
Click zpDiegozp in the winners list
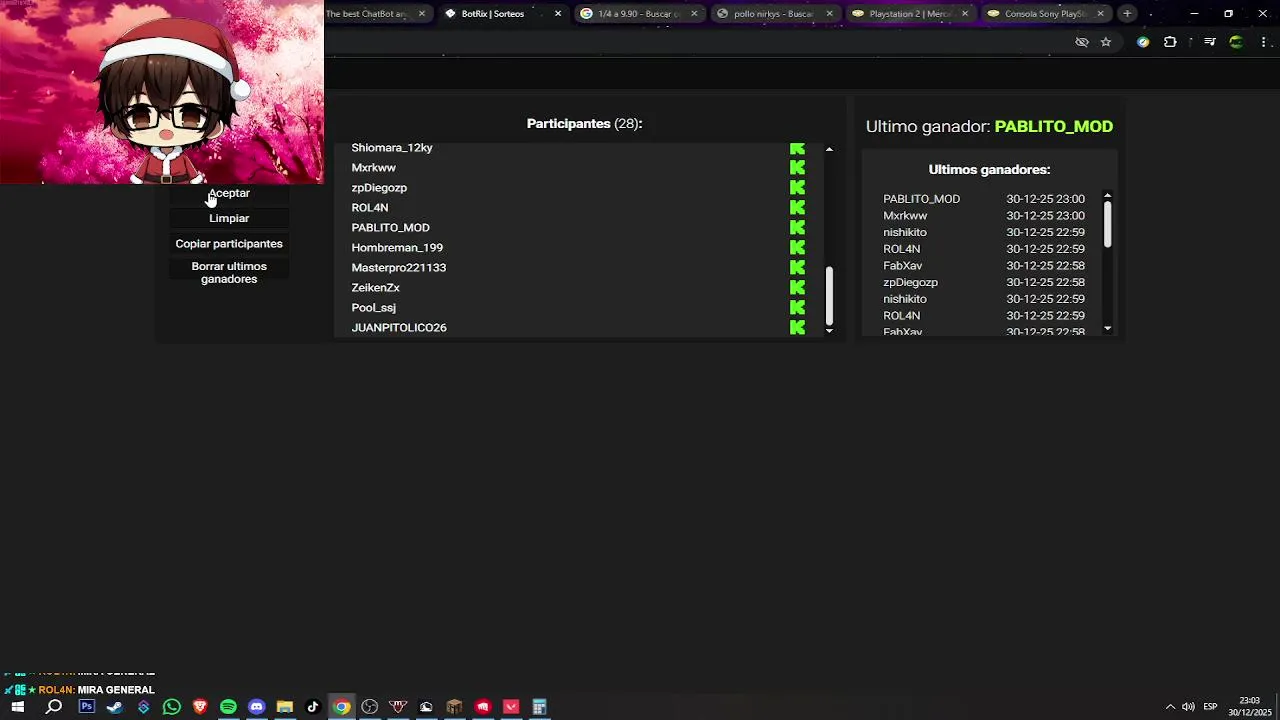coord(910,282)
